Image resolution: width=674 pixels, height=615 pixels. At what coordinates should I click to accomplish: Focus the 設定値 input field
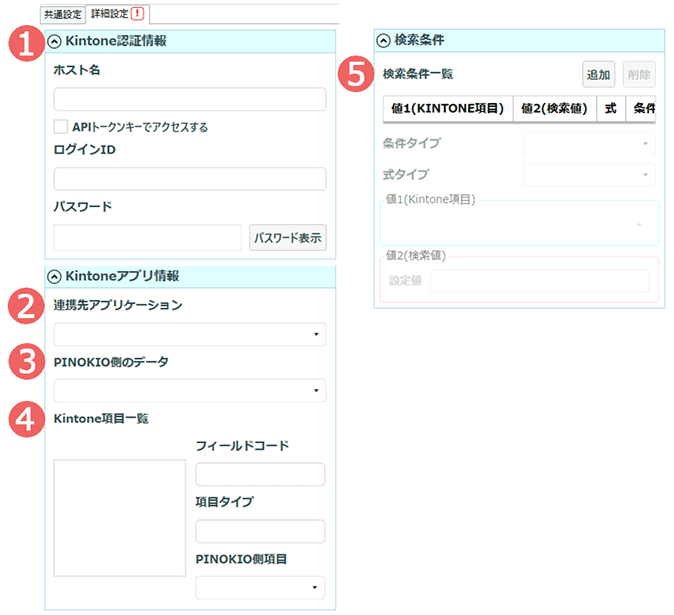tap(539, 281)
